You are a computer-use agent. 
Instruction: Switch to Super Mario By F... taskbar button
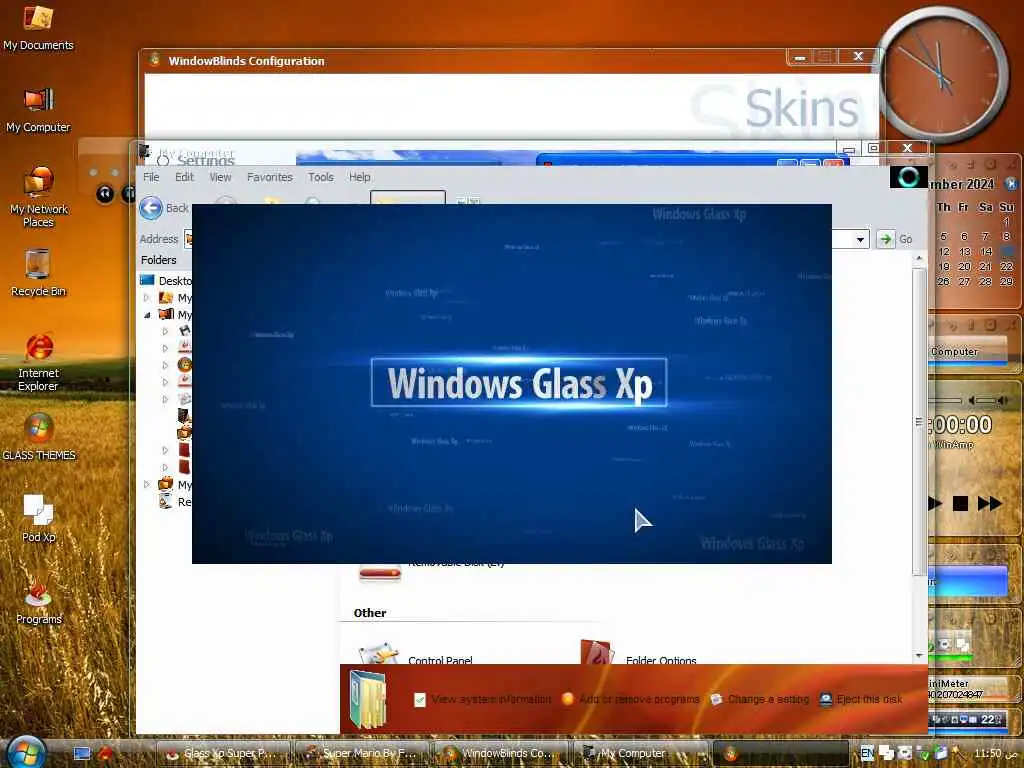pyautogui.click(x=361, y=754)
